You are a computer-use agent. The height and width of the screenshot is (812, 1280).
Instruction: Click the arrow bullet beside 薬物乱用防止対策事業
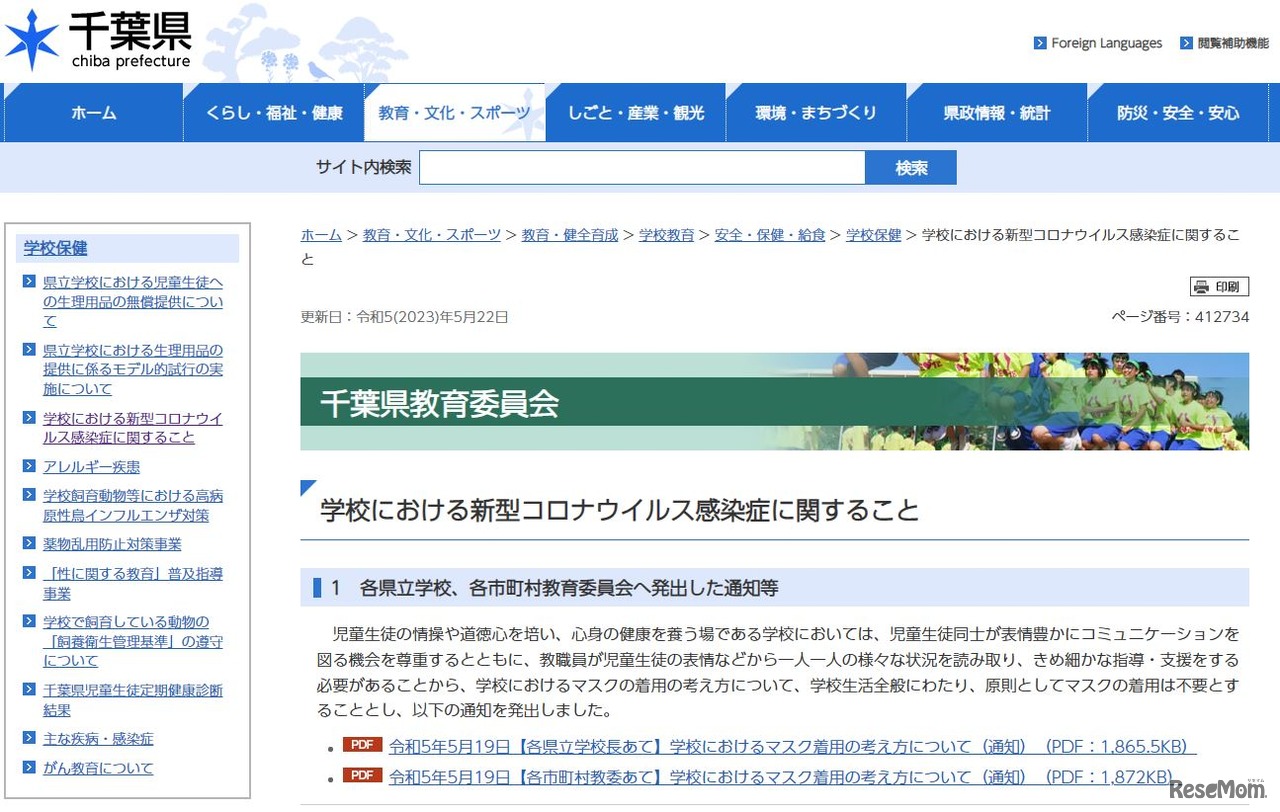pyautogui.click(x=28, y=544)
